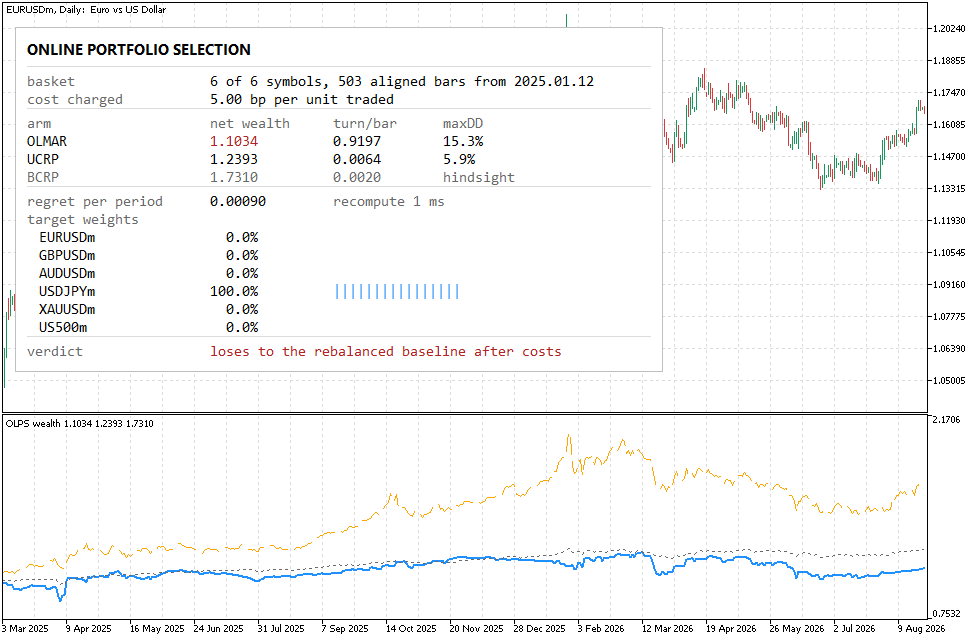Click OLMAR turn/bar value 0.9197
The image size is (980, 640).
pos(357,142)
